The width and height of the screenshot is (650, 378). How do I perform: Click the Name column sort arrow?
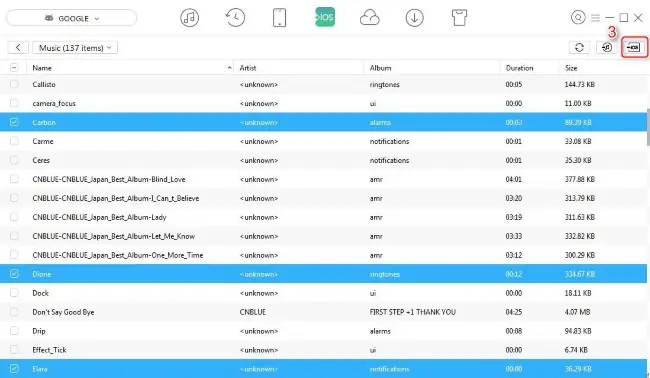coord(229,68)
